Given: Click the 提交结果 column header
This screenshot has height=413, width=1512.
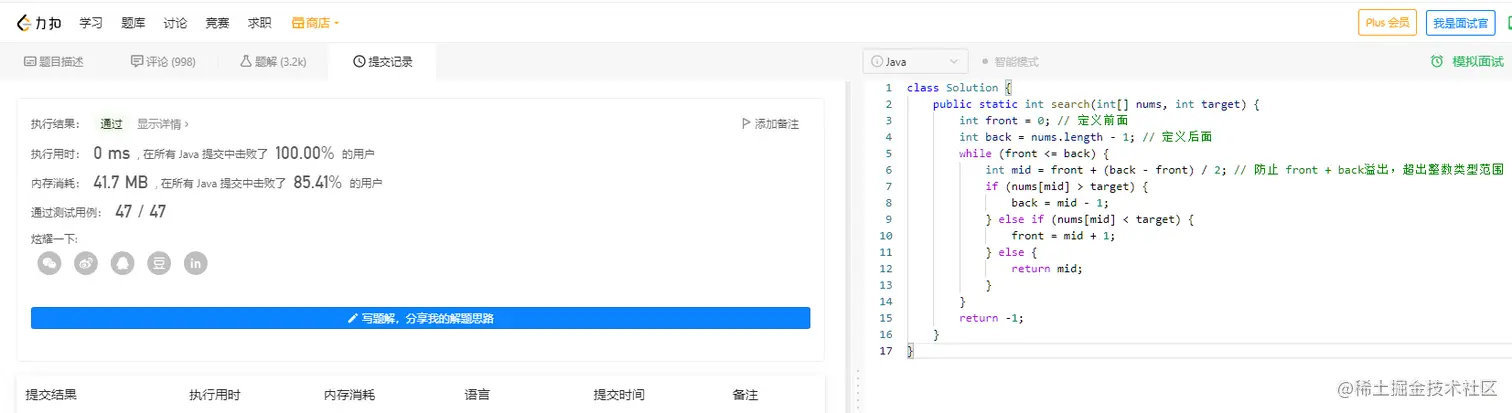Looking at the screenshot, I should point(51,395).
